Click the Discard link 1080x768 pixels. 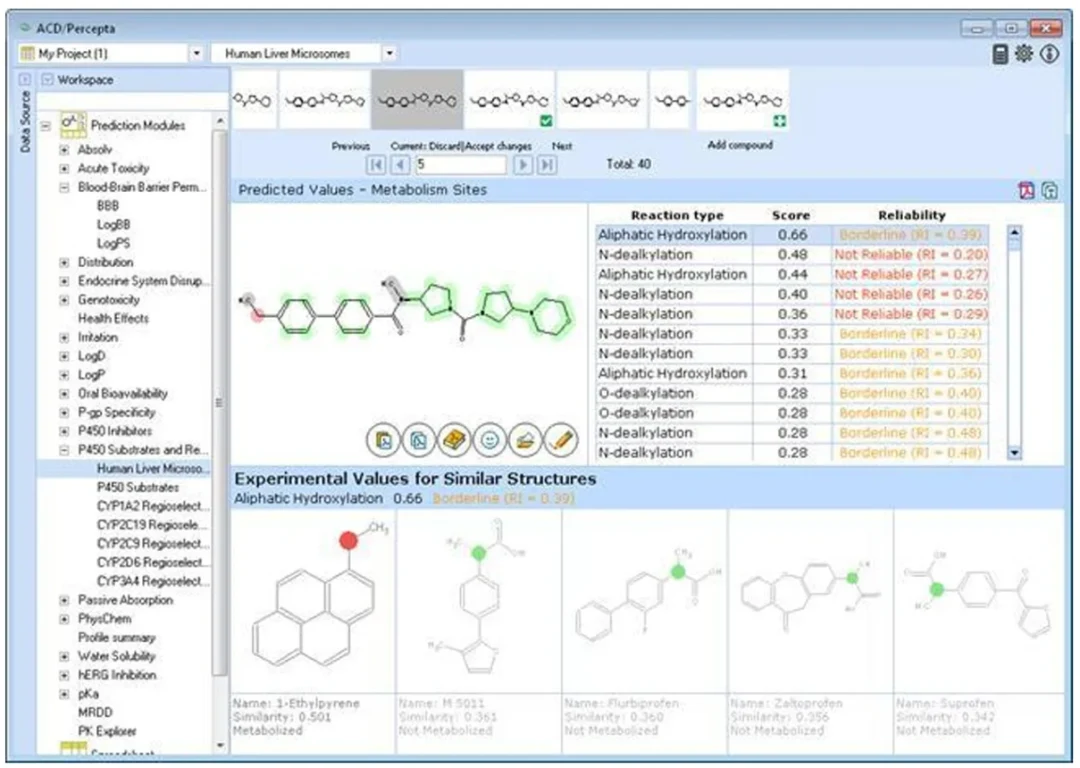click(446, 146)
